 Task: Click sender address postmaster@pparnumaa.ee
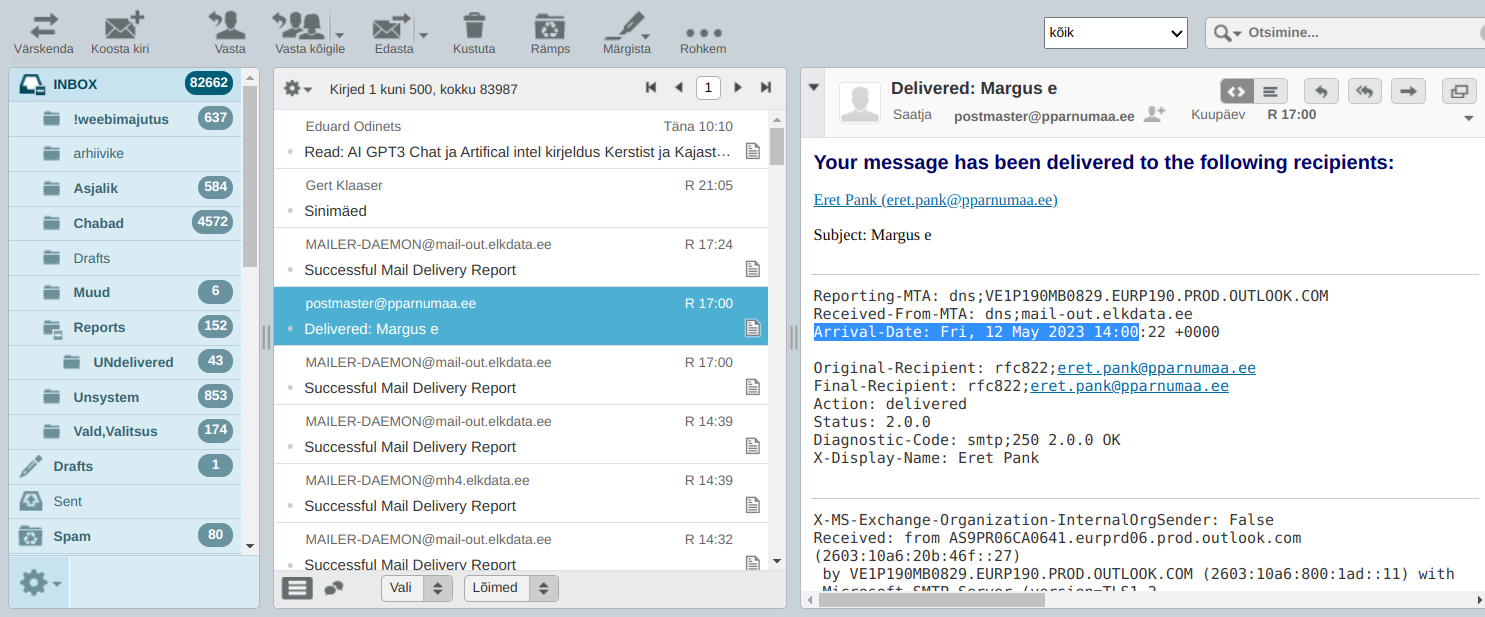pos(1044,116)
